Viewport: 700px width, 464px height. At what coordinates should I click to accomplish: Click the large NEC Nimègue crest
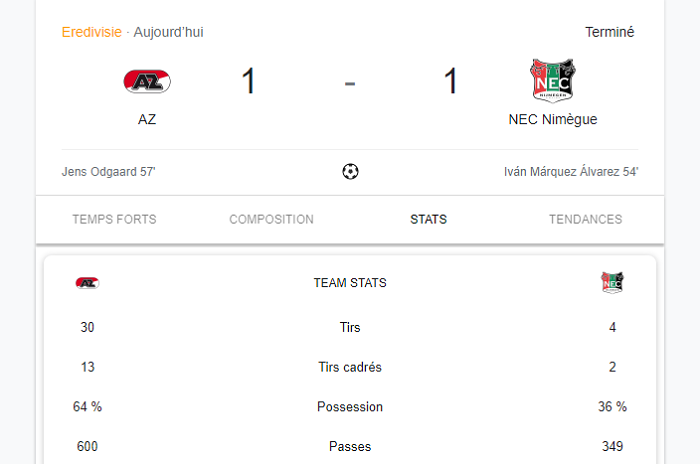pos(553,80)
